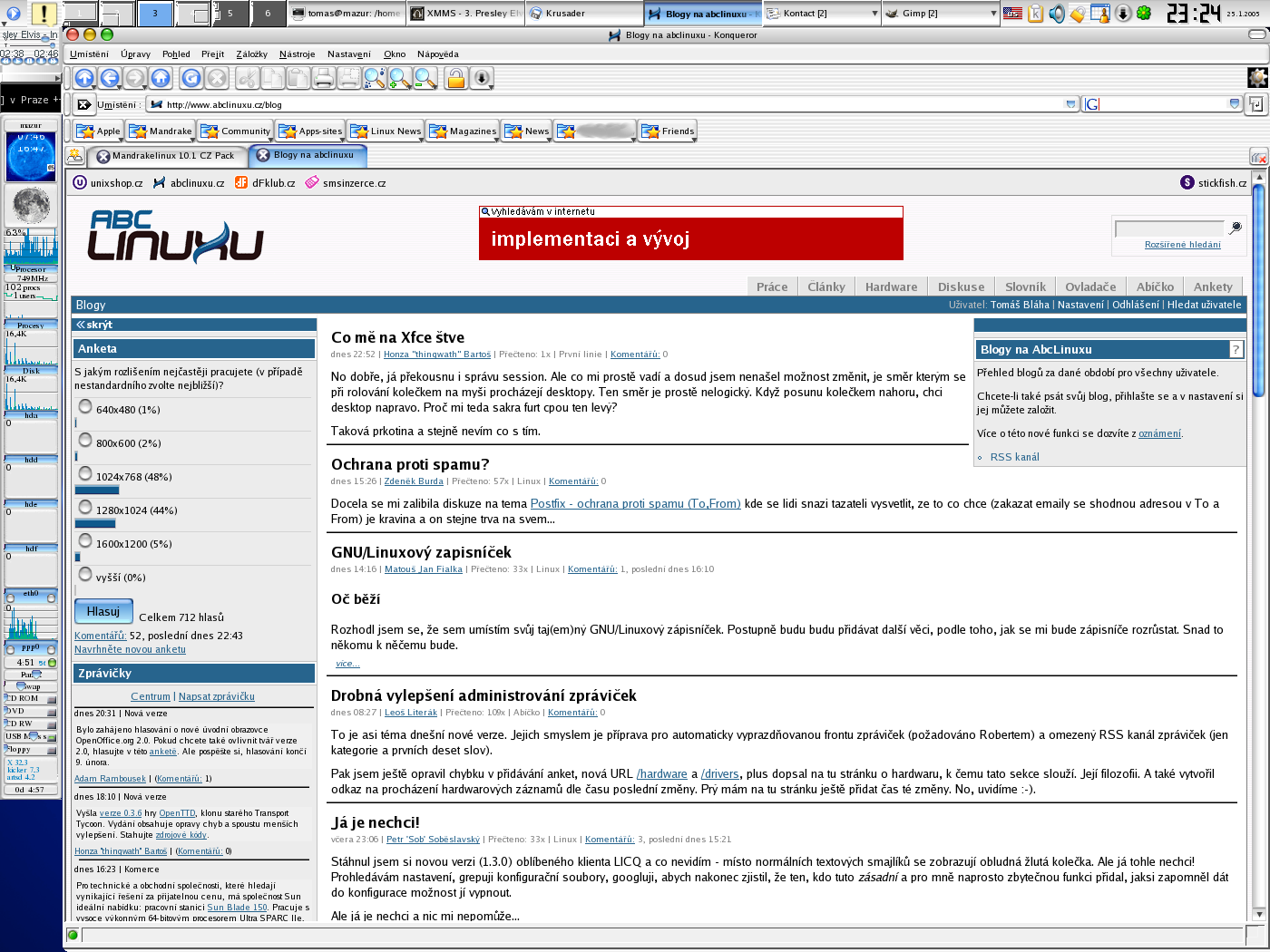The width and height of the screenshot is (1270, 952).
Task: Open the Navrhněte novou anketu link
Action: pos(130,649)
